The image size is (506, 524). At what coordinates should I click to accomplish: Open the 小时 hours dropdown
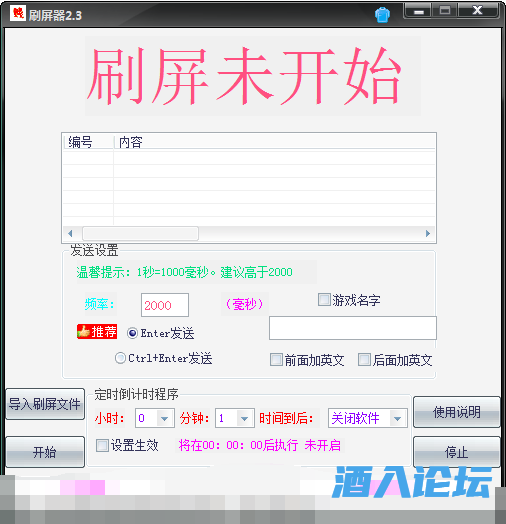tap(164, 418)
